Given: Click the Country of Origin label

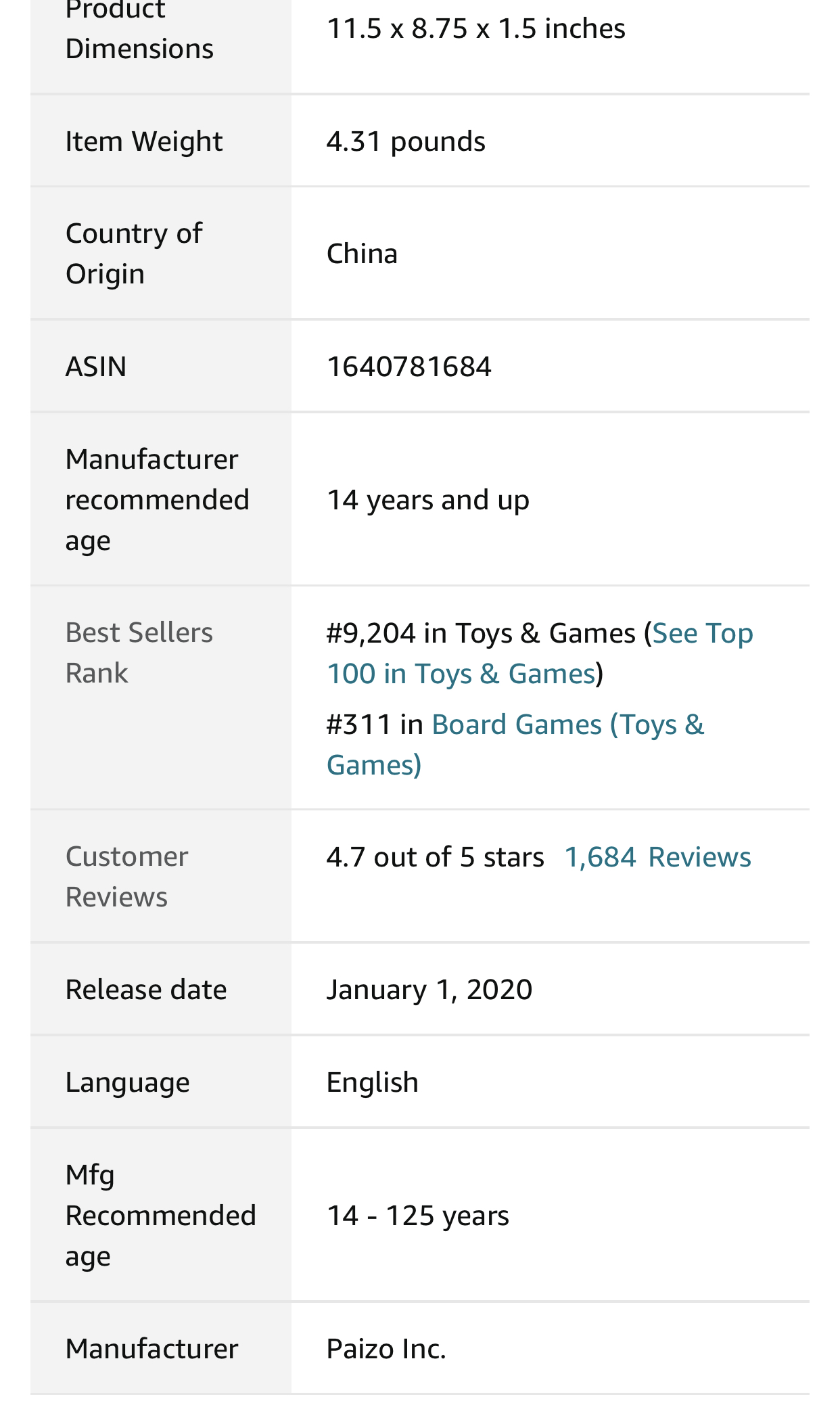Looking at the screenshot, I should coord(134,254).
